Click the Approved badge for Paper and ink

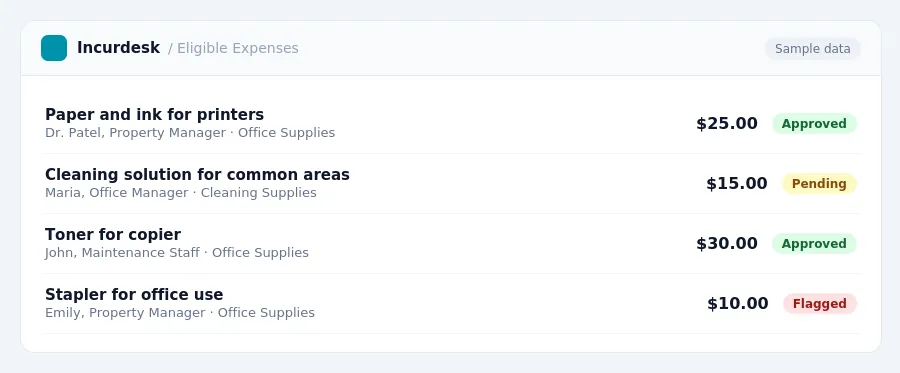[x=814, y=123]
